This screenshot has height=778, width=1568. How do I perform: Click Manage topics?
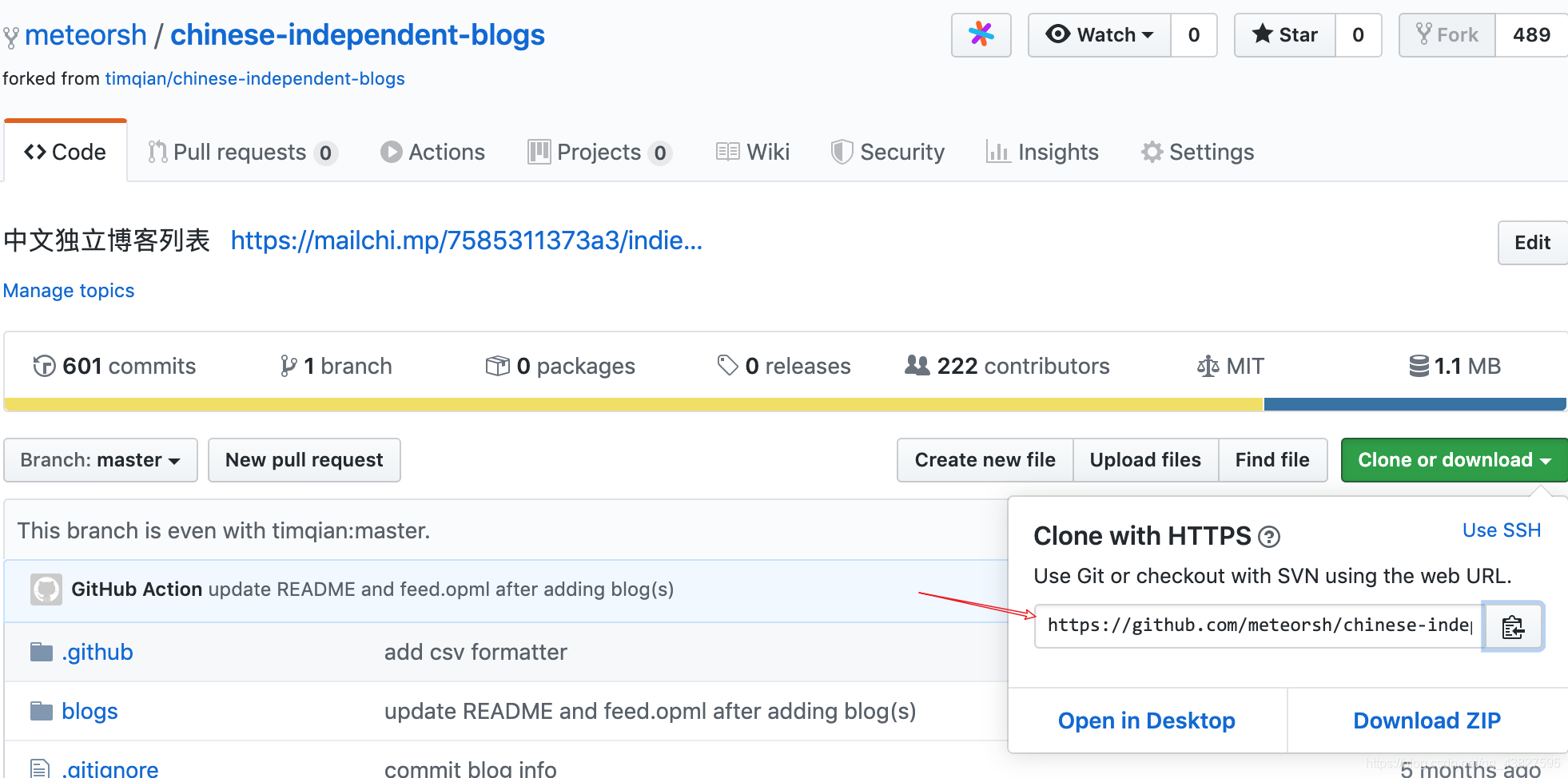point(69,291)
